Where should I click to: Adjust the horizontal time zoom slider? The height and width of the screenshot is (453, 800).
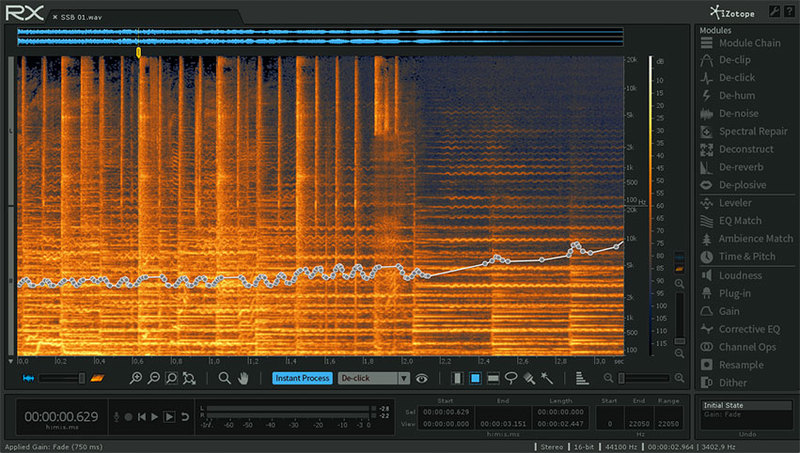[644, 378]
